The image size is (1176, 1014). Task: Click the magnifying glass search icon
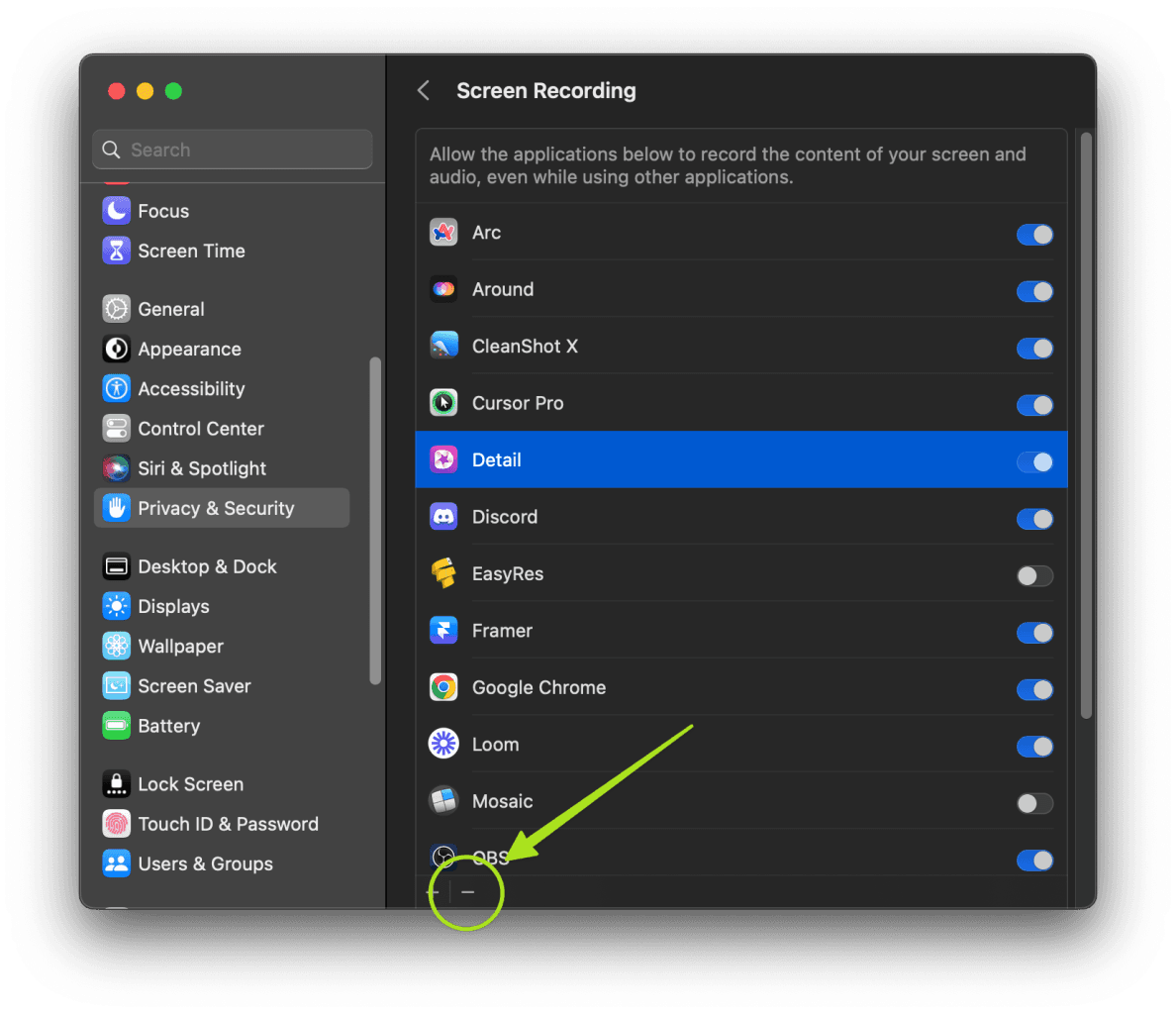point(111,150)
